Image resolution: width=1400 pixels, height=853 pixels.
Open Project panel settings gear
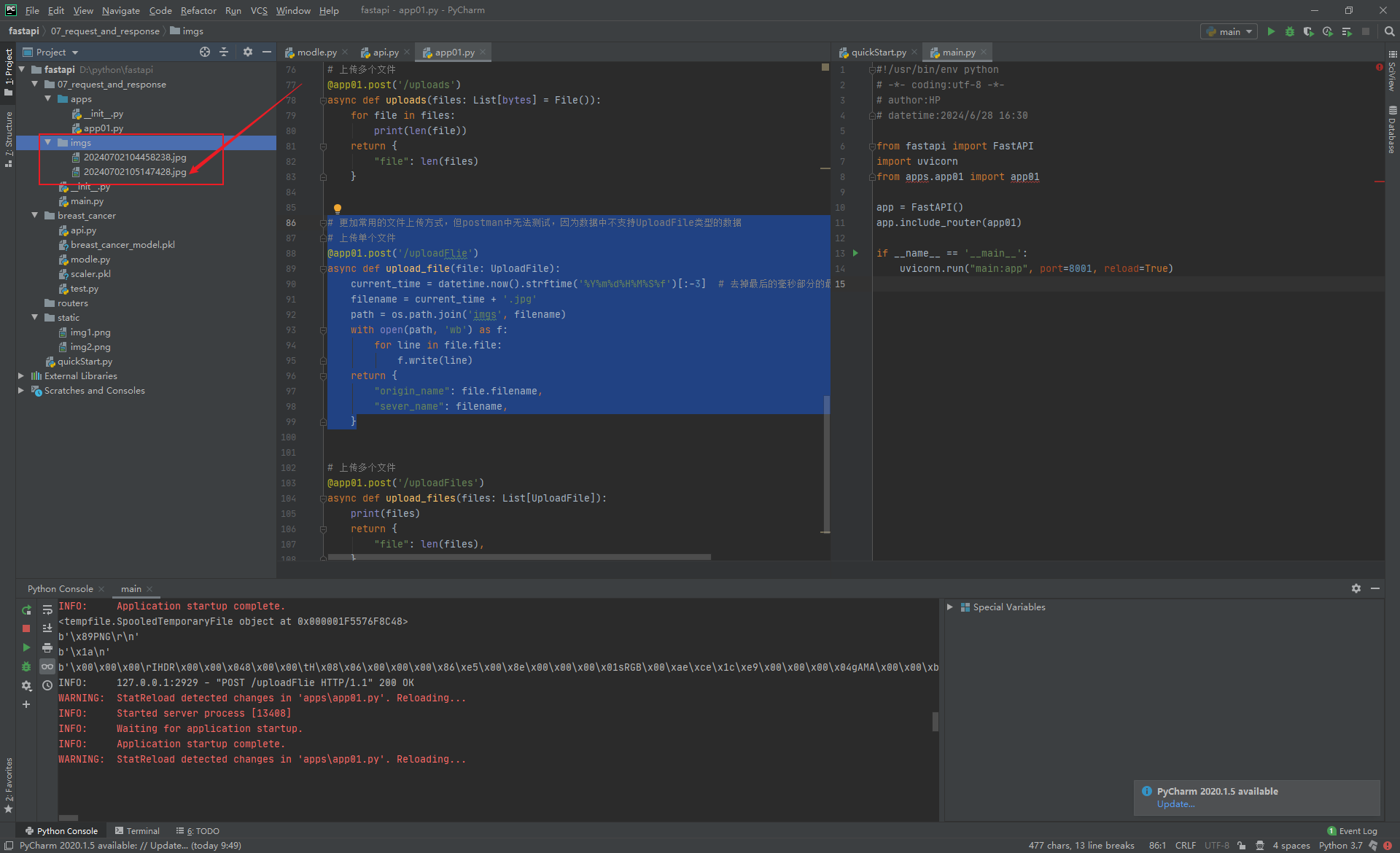click(x=248, y=52)
